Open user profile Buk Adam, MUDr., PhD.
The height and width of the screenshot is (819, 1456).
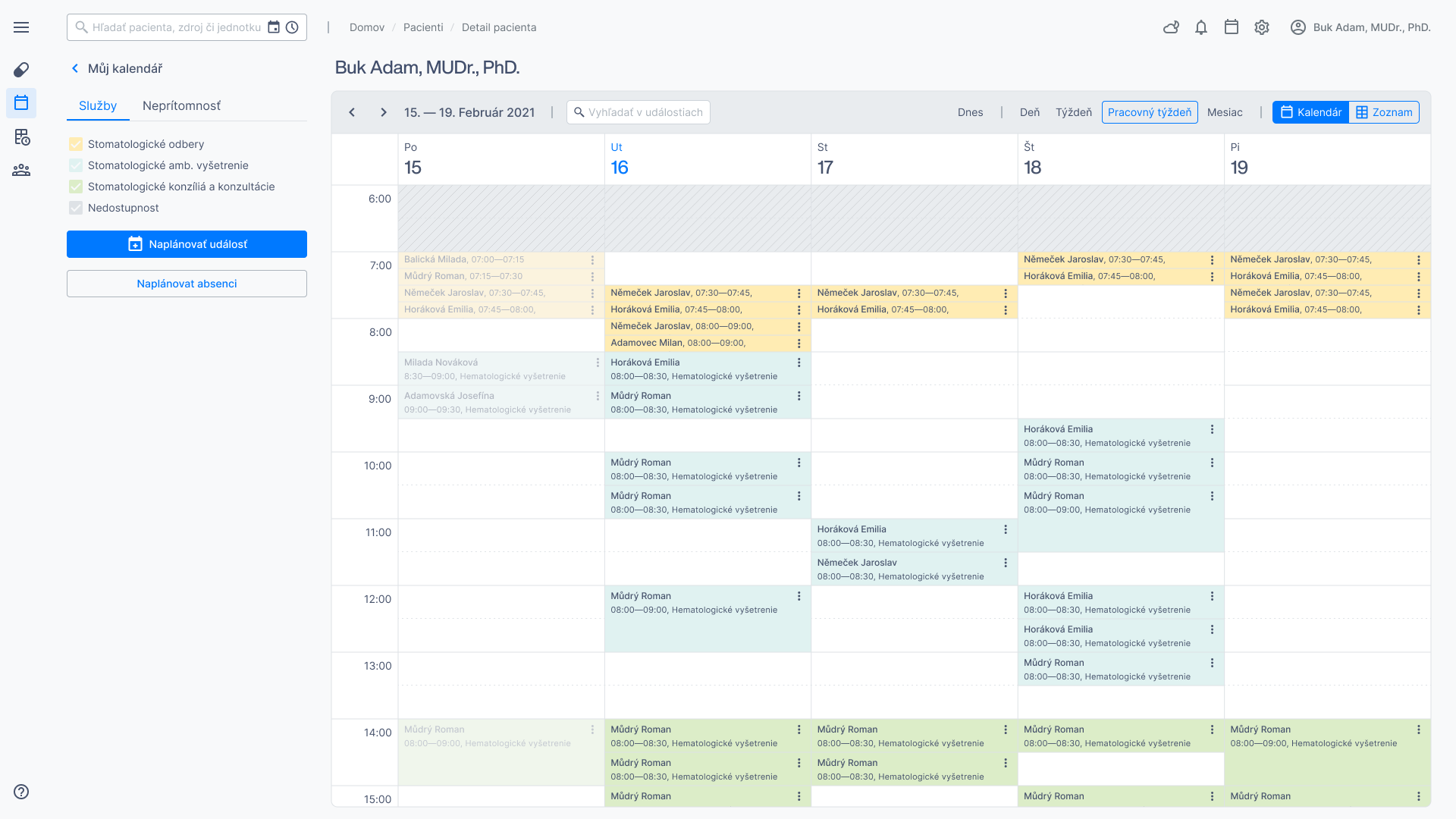tap(1360, 27)
